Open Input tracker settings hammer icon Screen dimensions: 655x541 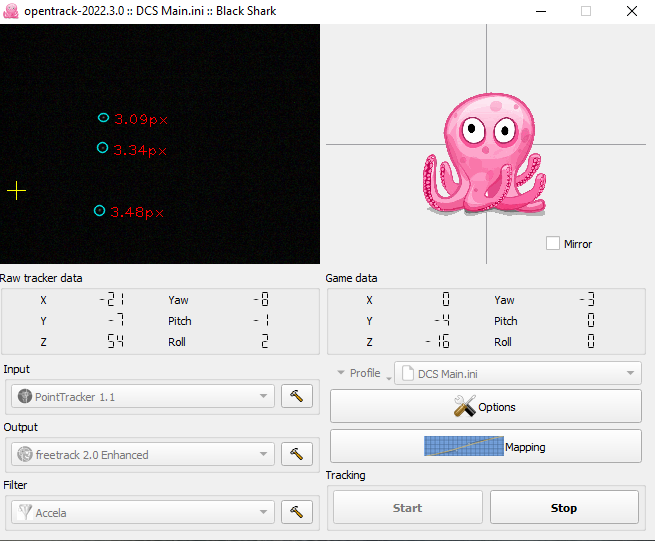(x=296, y=397)
